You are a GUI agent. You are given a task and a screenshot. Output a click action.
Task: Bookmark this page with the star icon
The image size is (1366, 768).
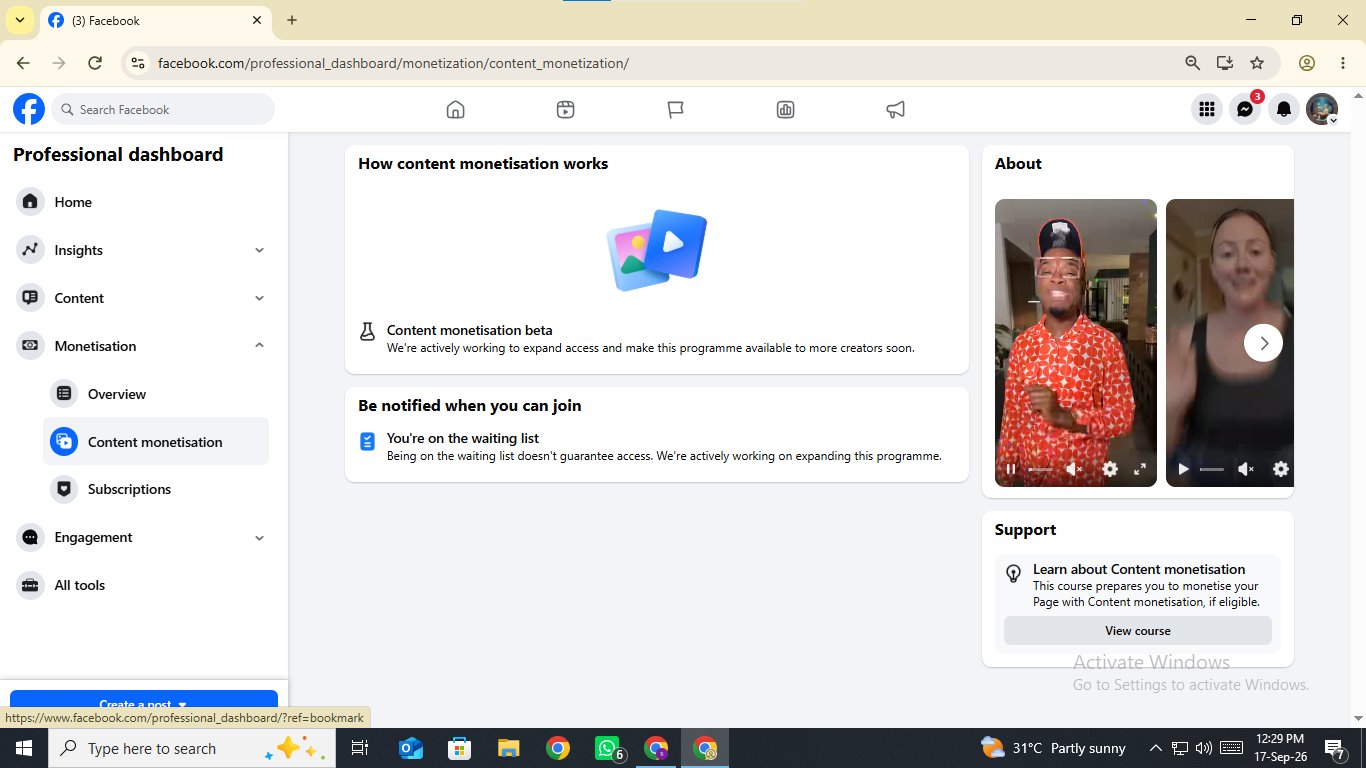point(1257,63)
